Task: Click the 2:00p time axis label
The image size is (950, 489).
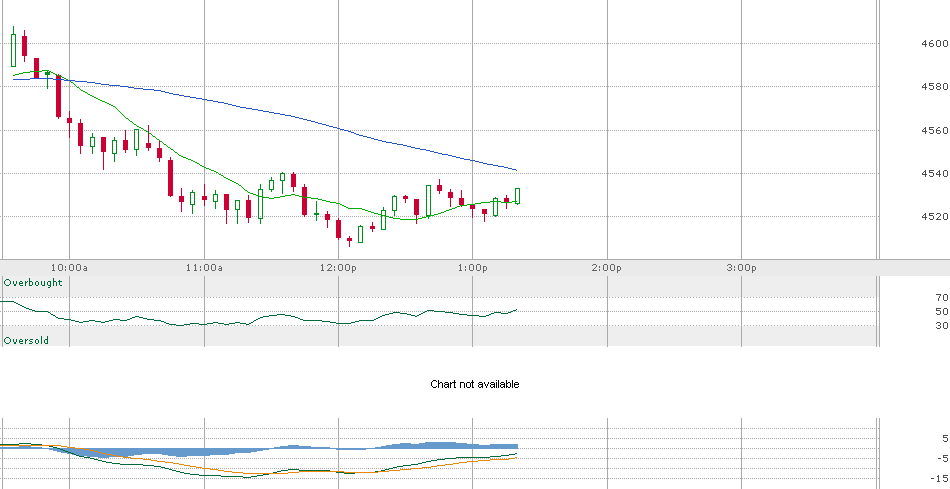Action: point(607,268)
